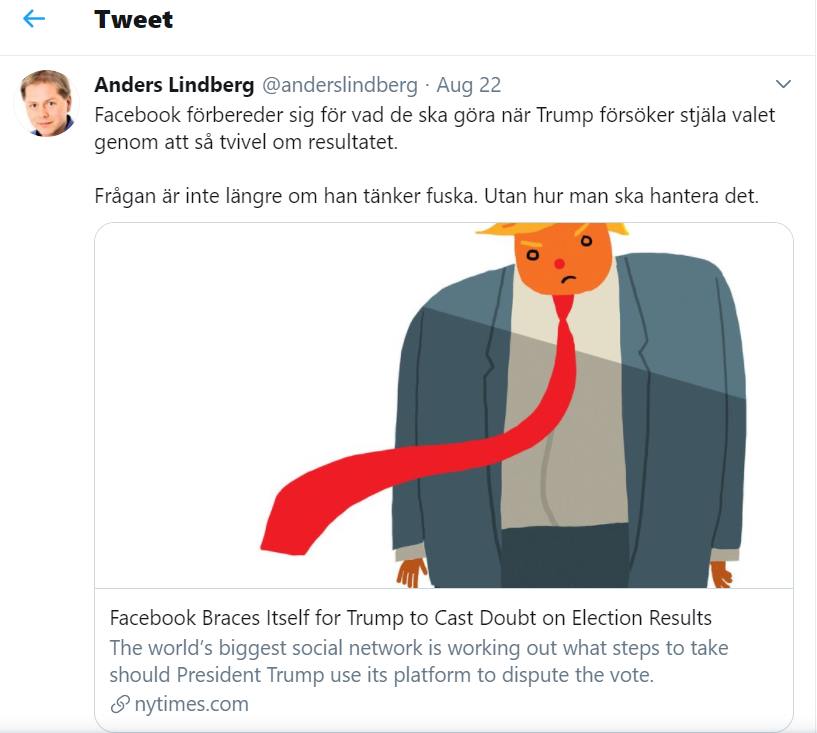Click the back arrow icon
Screen dimensions: 817x733
[x=34, y=19]
